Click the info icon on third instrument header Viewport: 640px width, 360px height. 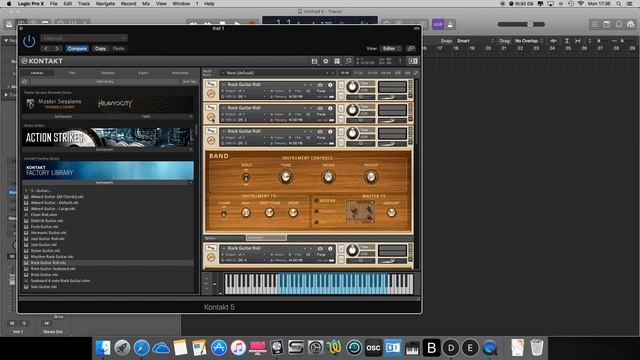coord(330,131)
